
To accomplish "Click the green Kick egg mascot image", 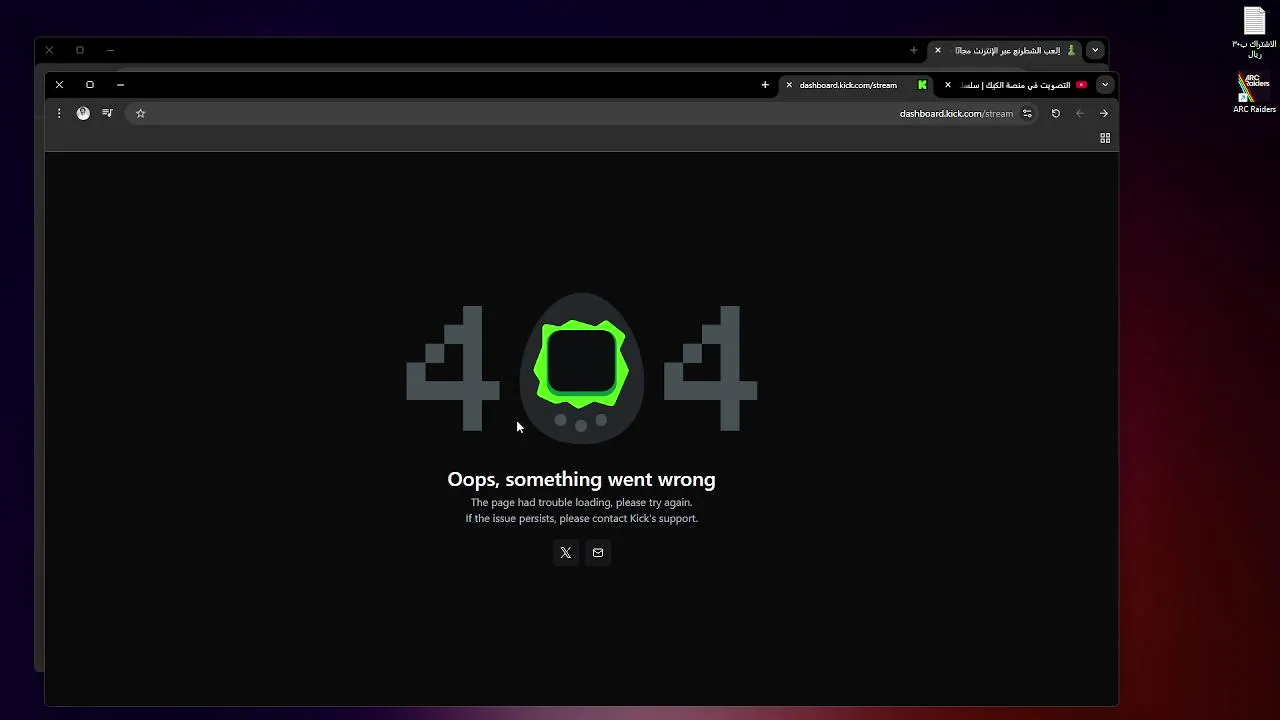I will pos(581,368).
